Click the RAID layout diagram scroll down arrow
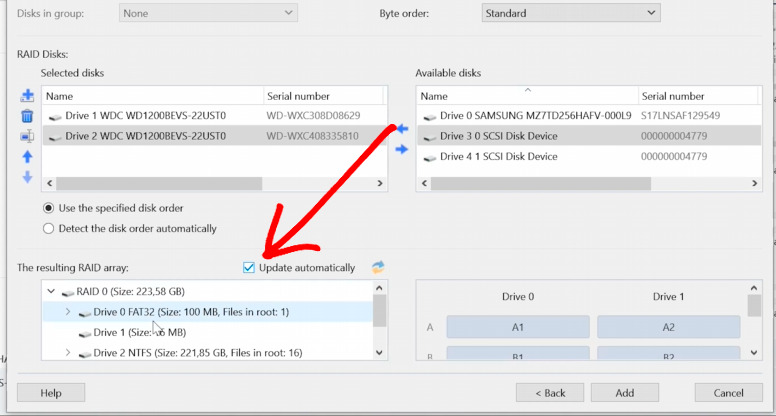The width and height of the screenshot is (776, 416). pyautogui.click(x=754, y=353)
